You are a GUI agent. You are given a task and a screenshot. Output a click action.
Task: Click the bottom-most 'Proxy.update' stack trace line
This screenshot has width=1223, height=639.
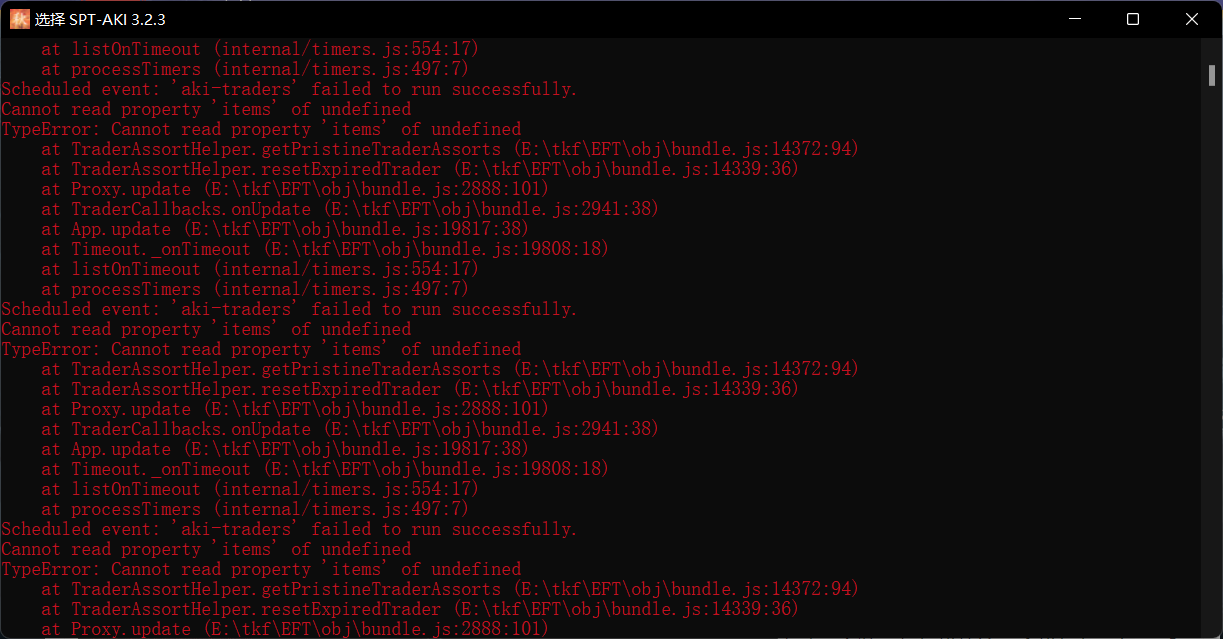tap(295, 629)
